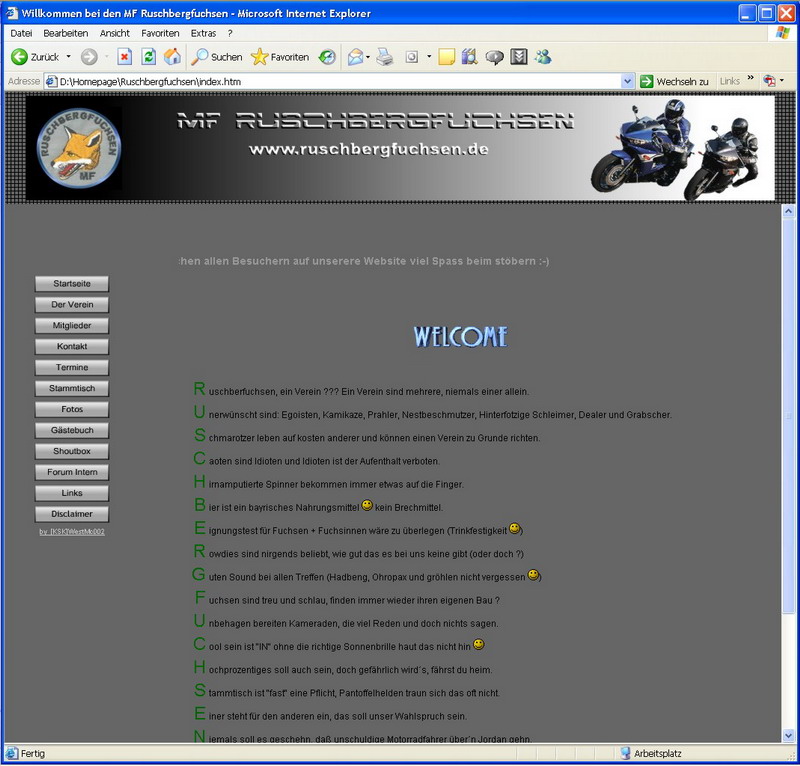Image resolution: width=800 pixels, height=766 pixels.
Task: Open the Zurück history dropdown arrow
Action: (68, 57)
